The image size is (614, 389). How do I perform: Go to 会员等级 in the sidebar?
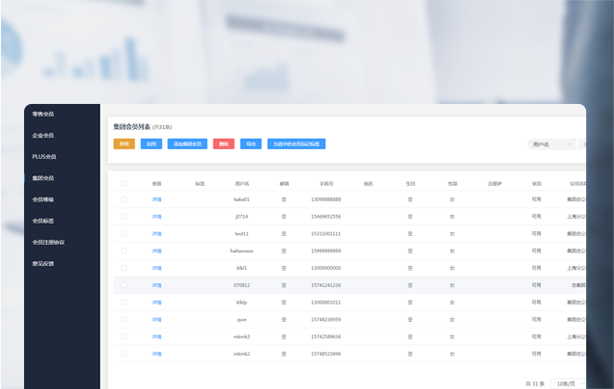tap(43, 199)
